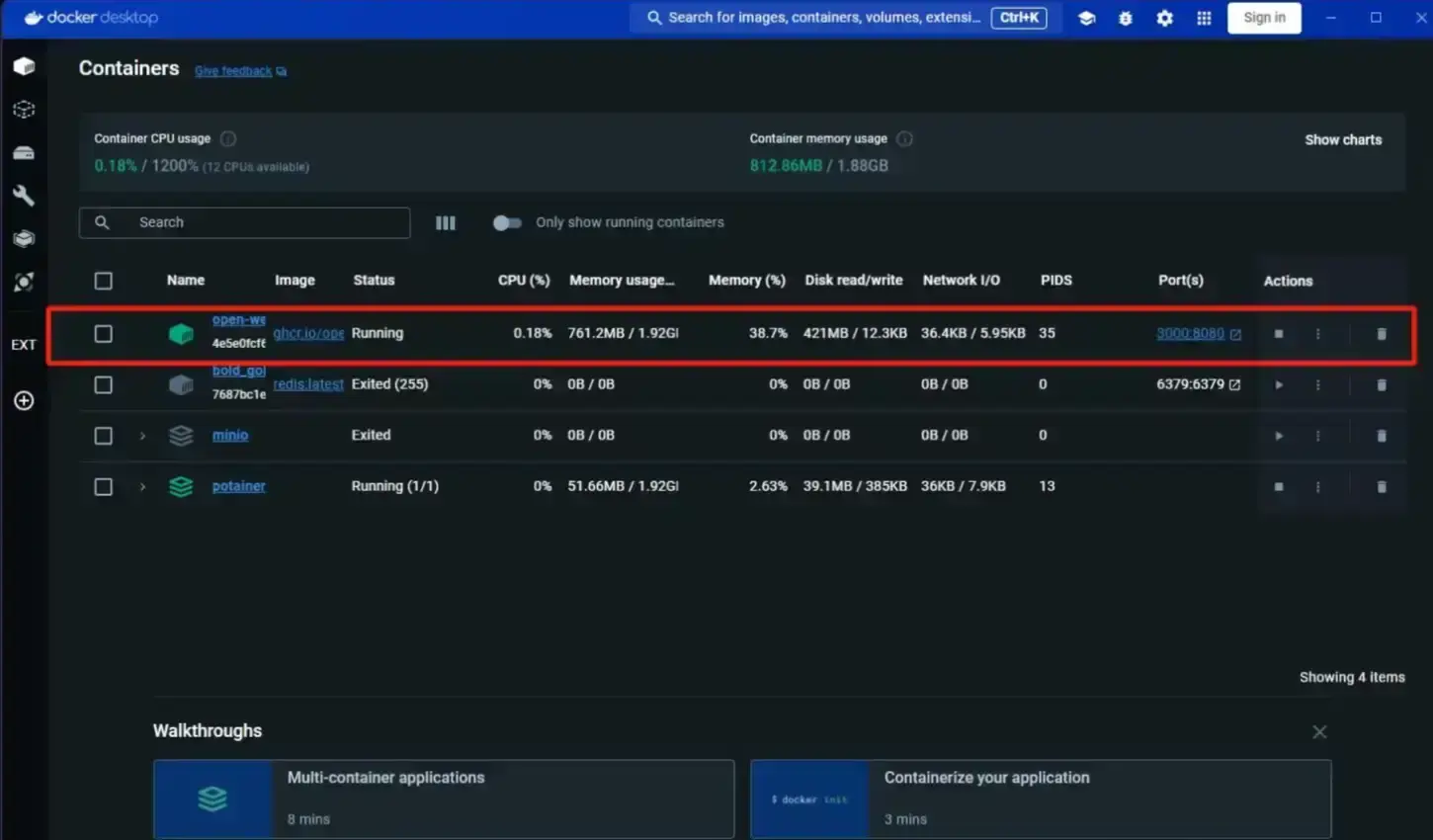
Task: Check the select-all checkbox in table header
Action: 103,281
